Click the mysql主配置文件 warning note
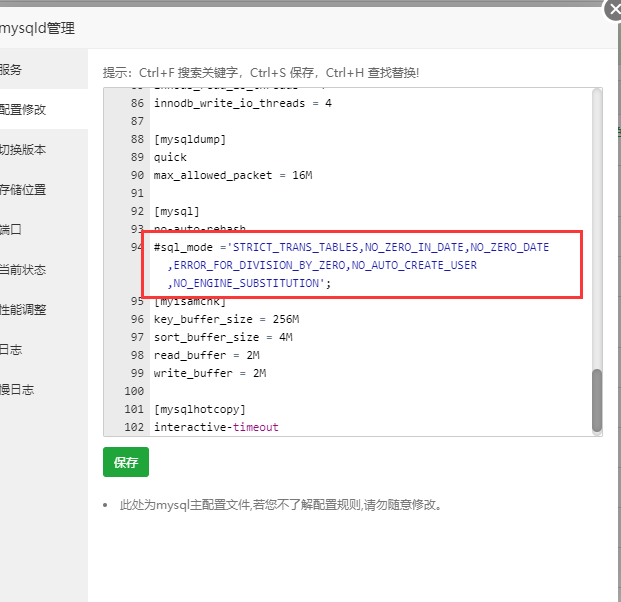 (281, 505)
